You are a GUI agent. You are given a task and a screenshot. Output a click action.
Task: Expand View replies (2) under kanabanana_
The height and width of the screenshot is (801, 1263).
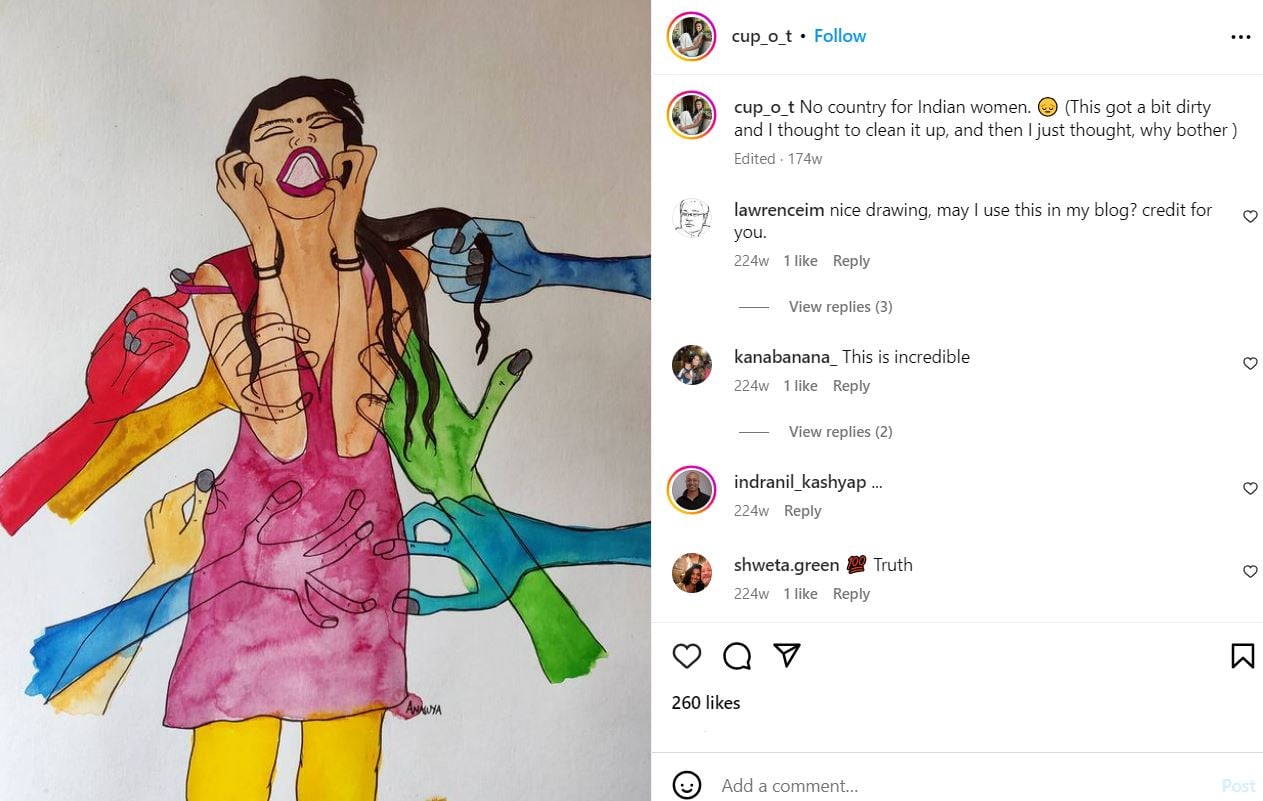(x=840, y=432)
